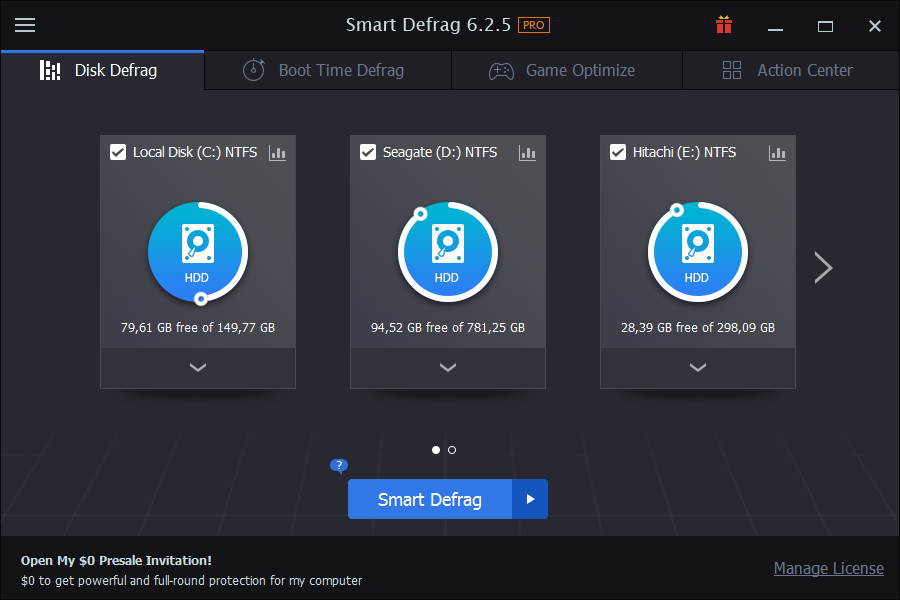Click the Local Disk (C:) NTFS label

click(195, 152)
